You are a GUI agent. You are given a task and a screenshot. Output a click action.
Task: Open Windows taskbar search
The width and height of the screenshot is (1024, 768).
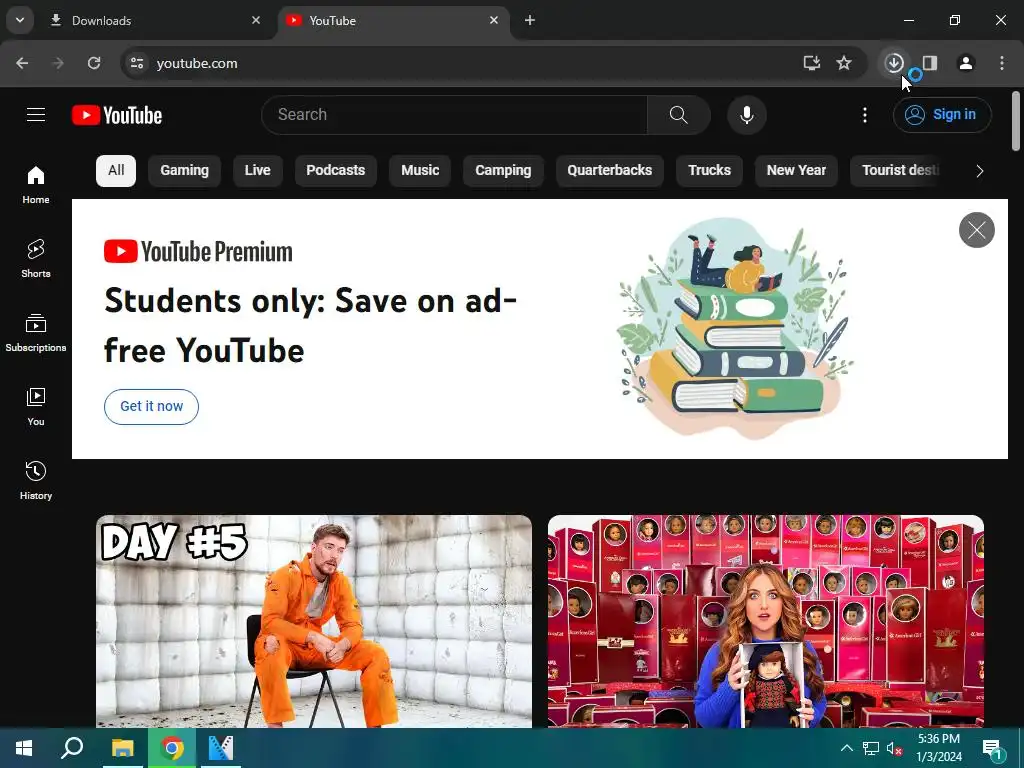click(72, 748)
